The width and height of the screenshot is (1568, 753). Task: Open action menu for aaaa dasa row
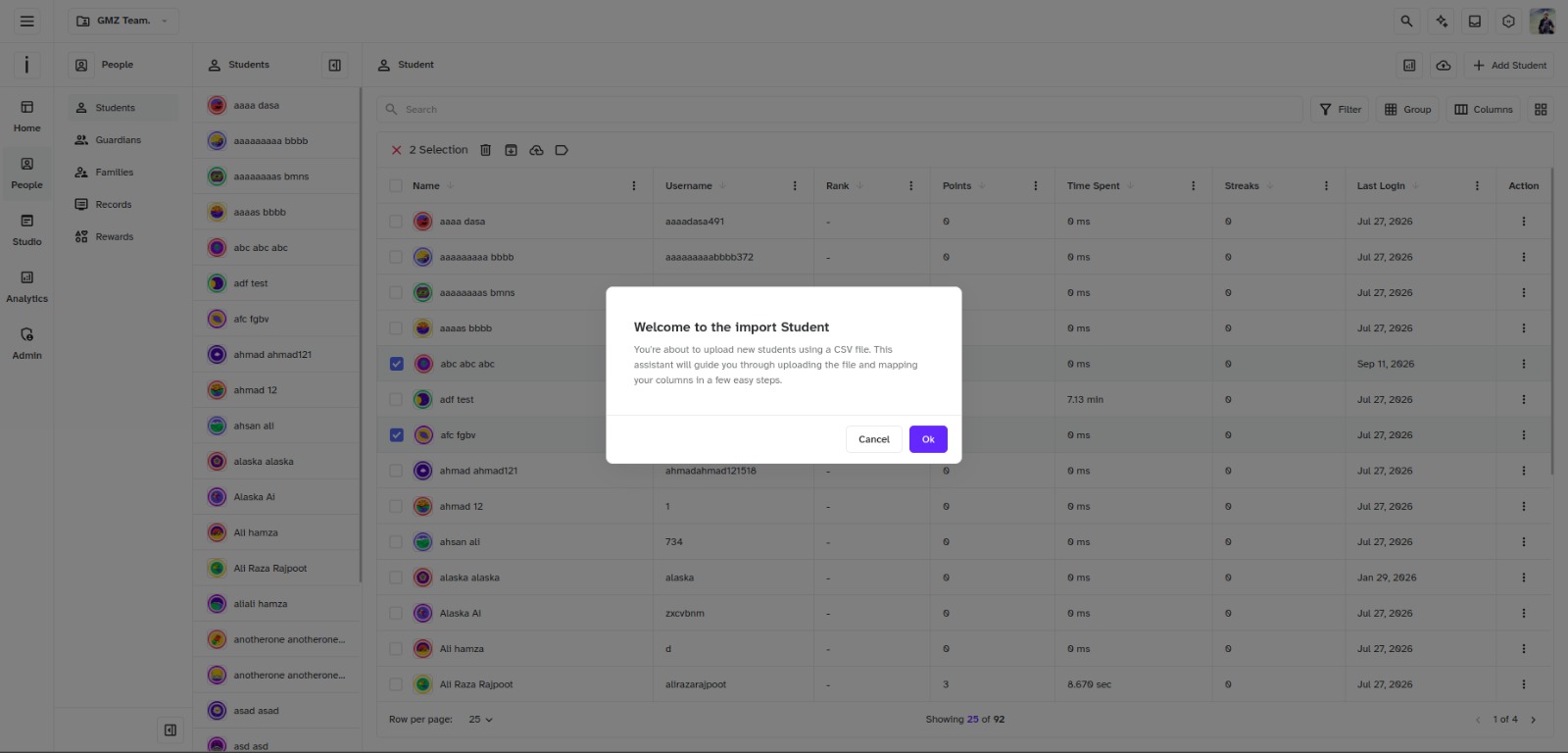click(x=1523, y=222)
